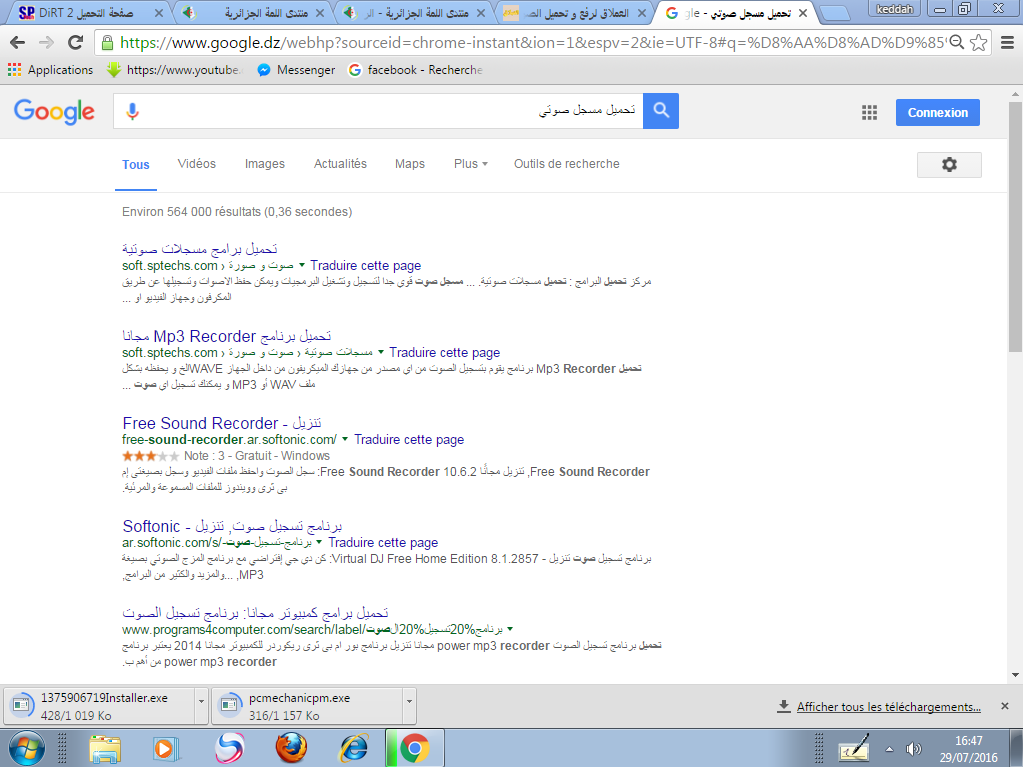Expand the arrow beside pcmechanicpm.exe download
Screen dimensions: 1023x767
[x=408, y=706]
